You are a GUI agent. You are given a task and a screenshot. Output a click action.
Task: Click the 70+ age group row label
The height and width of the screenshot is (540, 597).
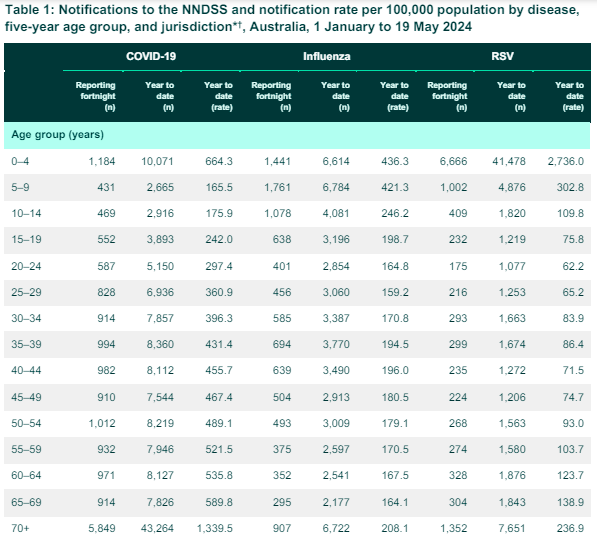[x=20, y=528]
